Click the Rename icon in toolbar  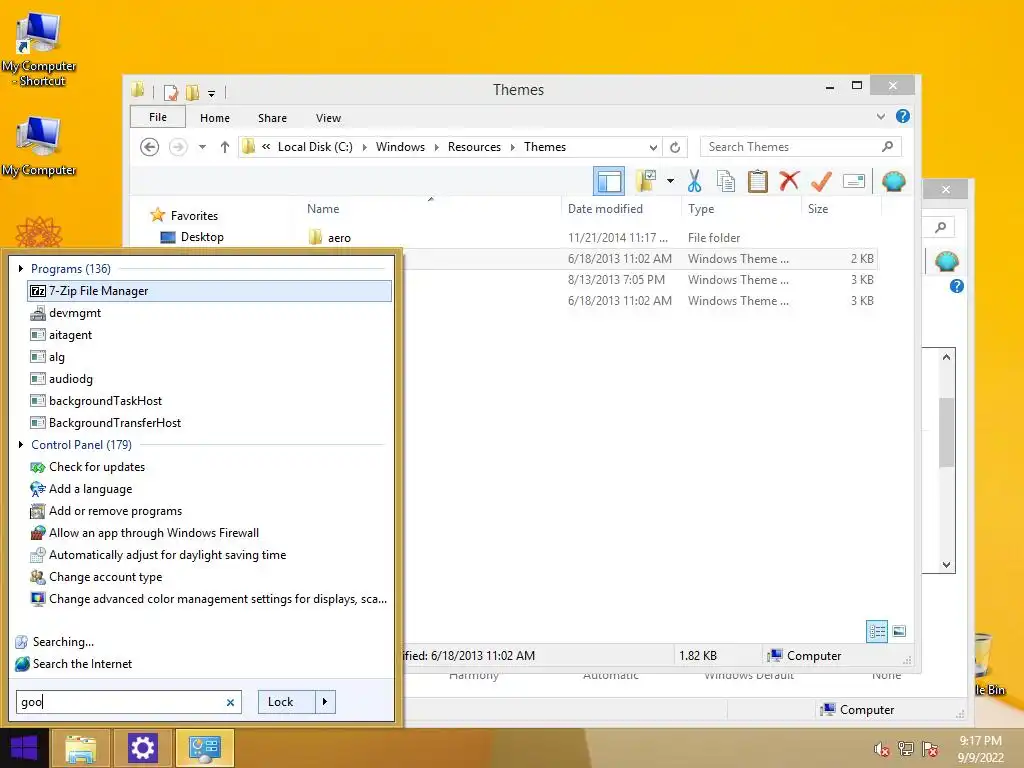pyautogui.click(x=854, y=181)
